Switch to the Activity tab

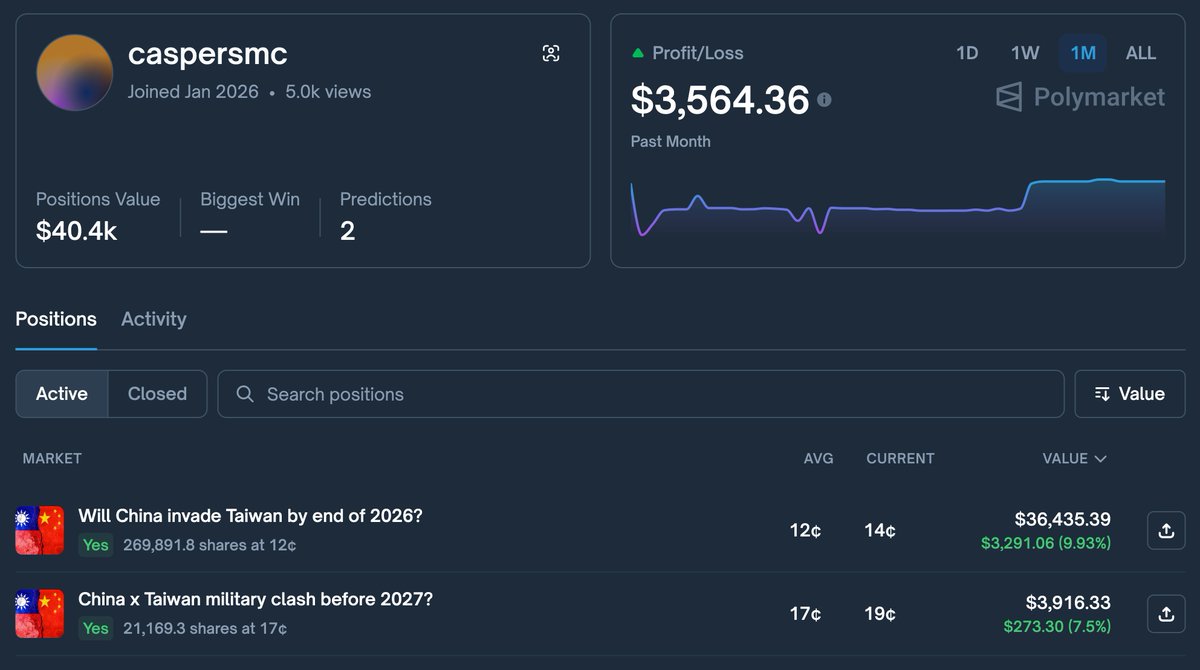pyautogui.click(x=153, y=319)
